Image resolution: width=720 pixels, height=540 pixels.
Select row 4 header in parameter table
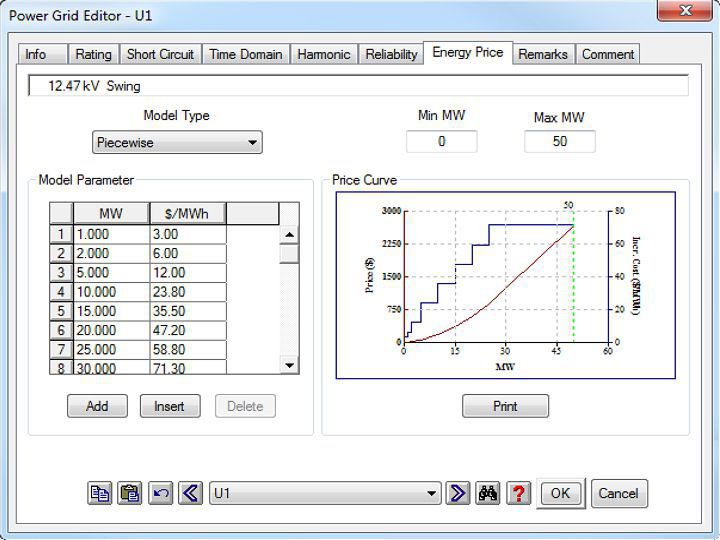[x=61, y=292]
